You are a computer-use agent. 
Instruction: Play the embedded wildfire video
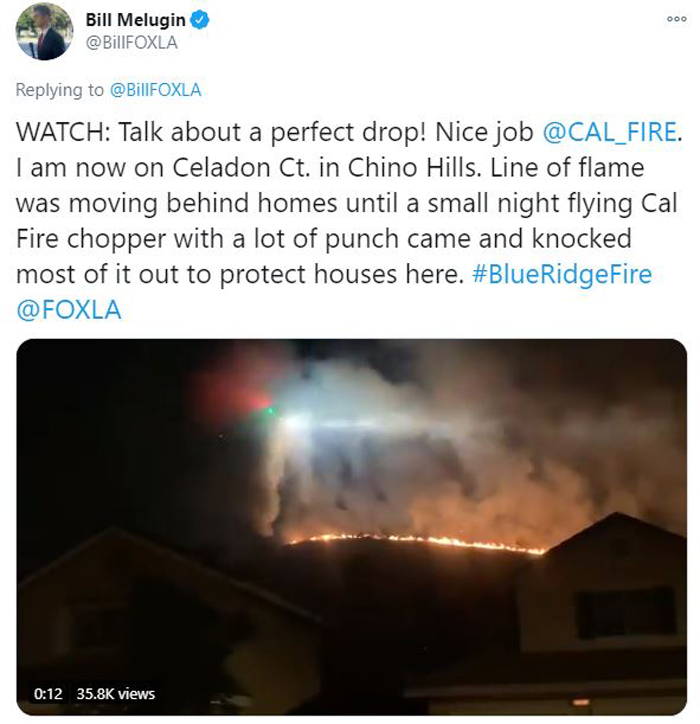click(x=351, y=527)
